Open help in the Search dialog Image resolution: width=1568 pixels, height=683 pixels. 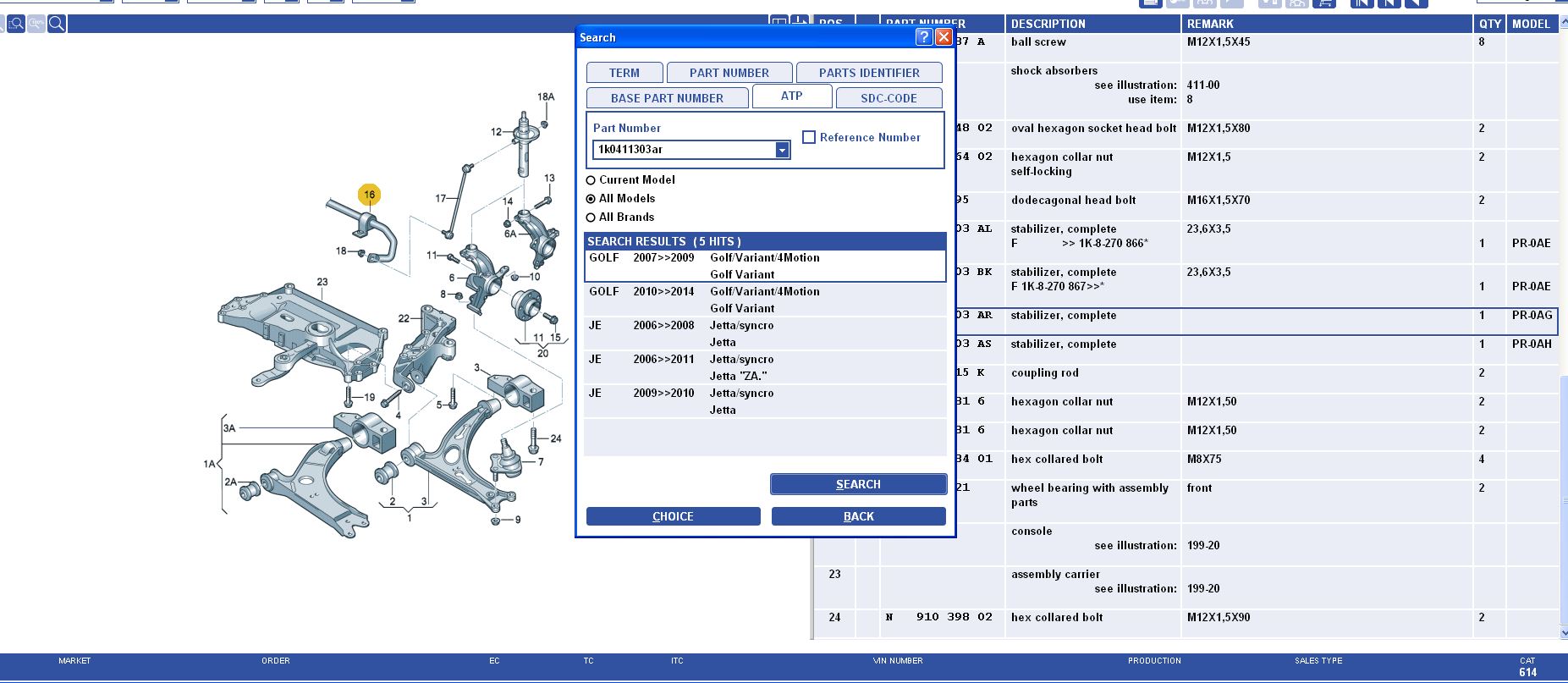[924, 36]
